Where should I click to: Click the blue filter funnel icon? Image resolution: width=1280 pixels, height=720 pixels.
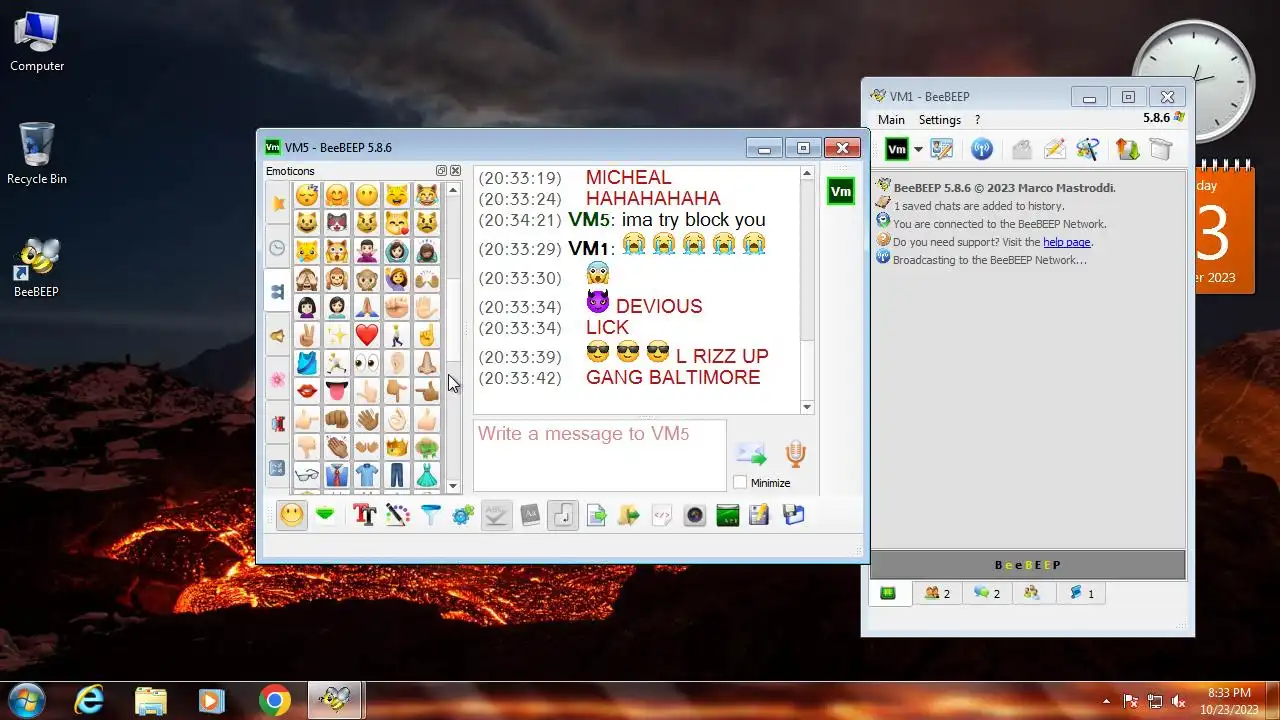click(x=431, y=515)
